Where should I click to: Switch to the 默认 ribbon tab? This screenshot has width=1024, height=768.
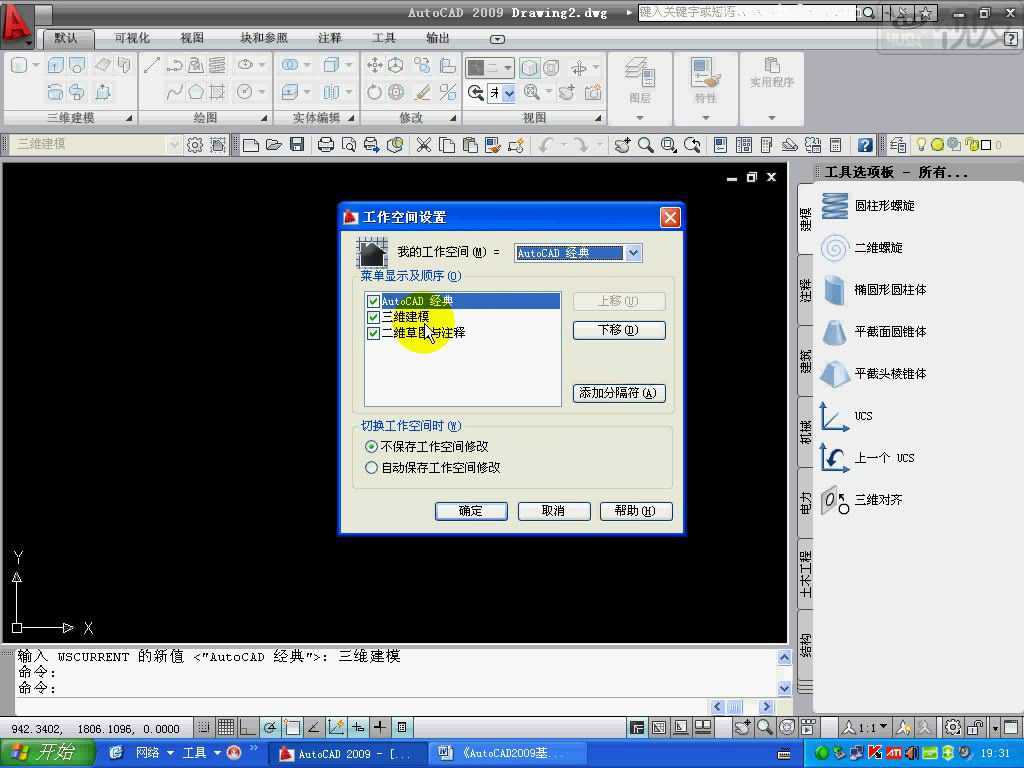tap(66, 38)
